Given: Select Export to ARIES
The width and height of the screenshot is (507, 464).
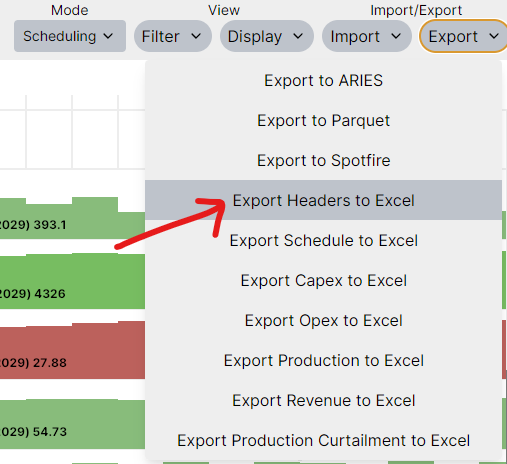Looking at the screenshot, I should pos(323,80).
